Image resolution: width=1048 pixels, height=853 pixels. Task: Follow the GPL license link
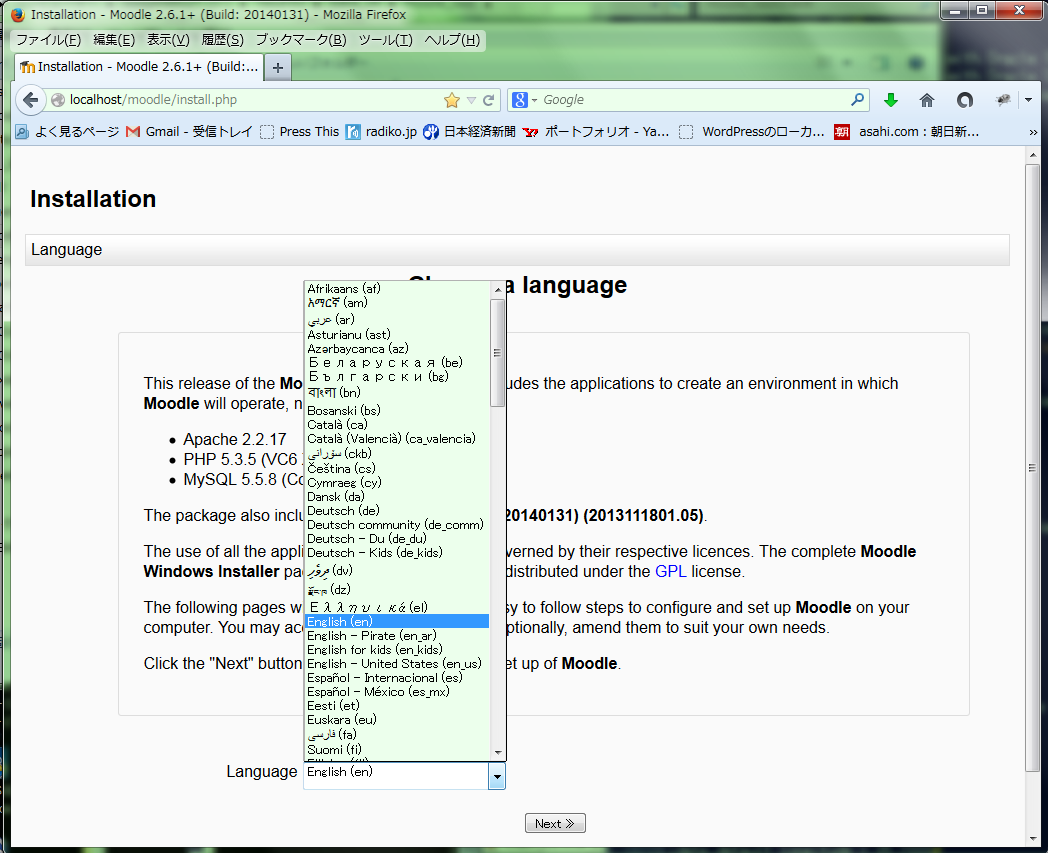670,572
